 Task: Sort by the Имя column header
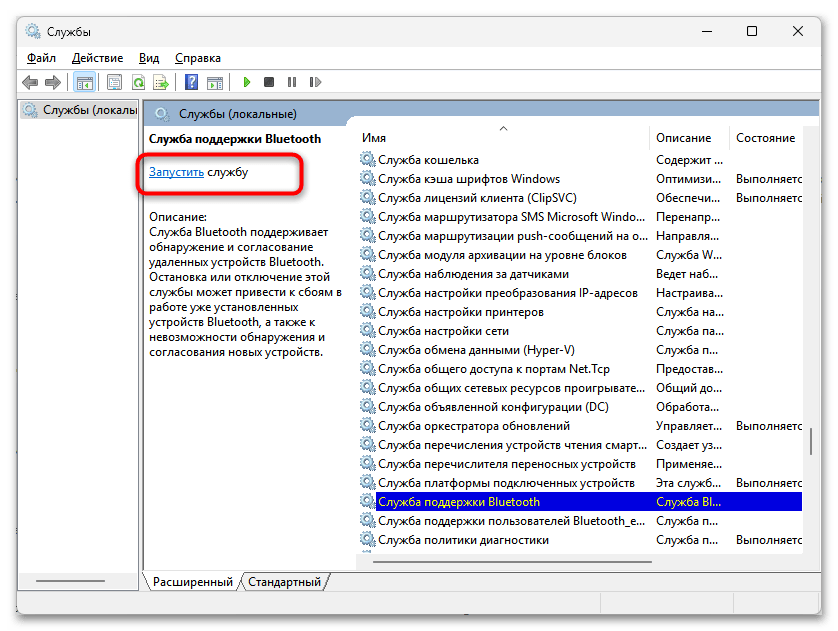tap(503, 138)
